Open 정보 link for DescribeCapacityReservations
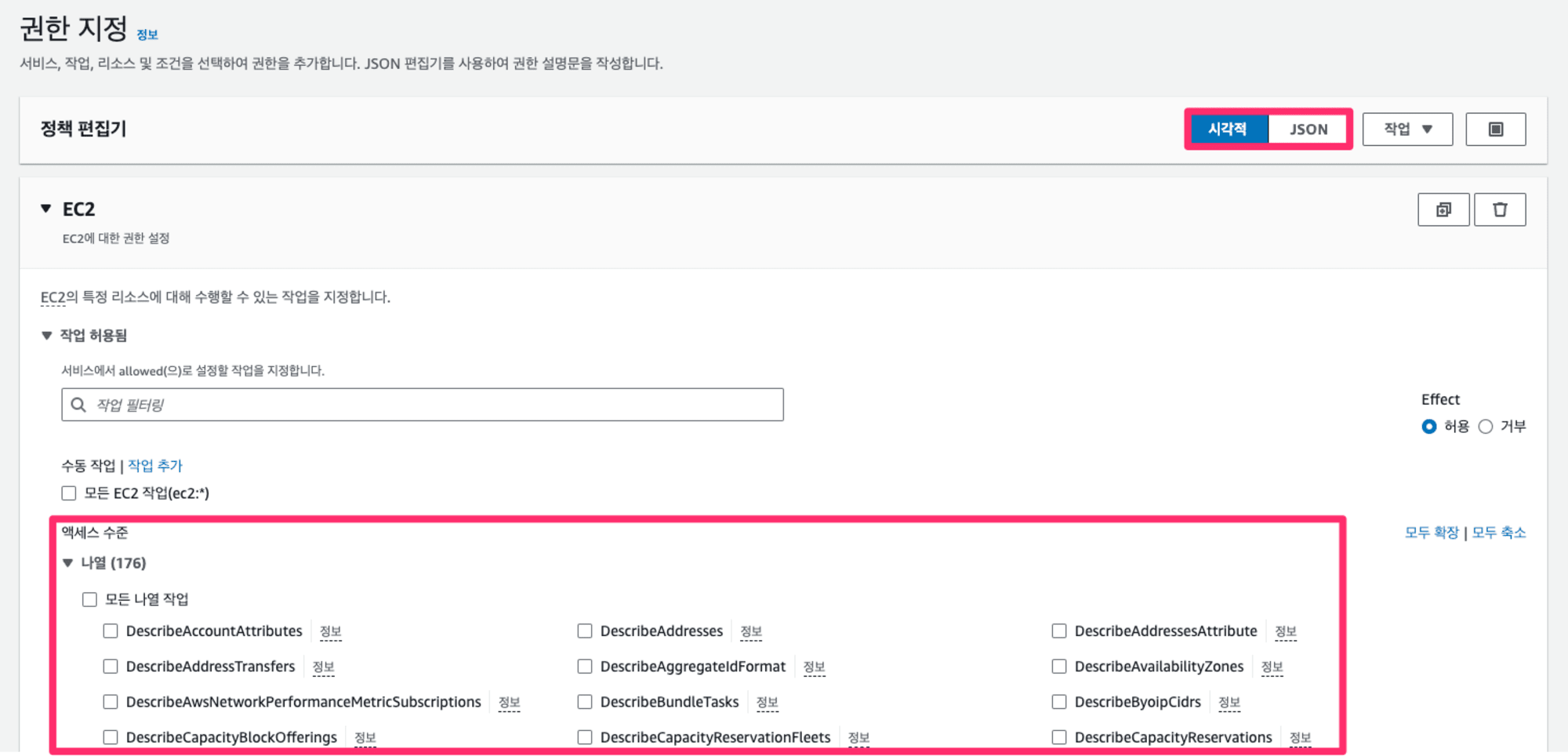 tap(1301, 737)
